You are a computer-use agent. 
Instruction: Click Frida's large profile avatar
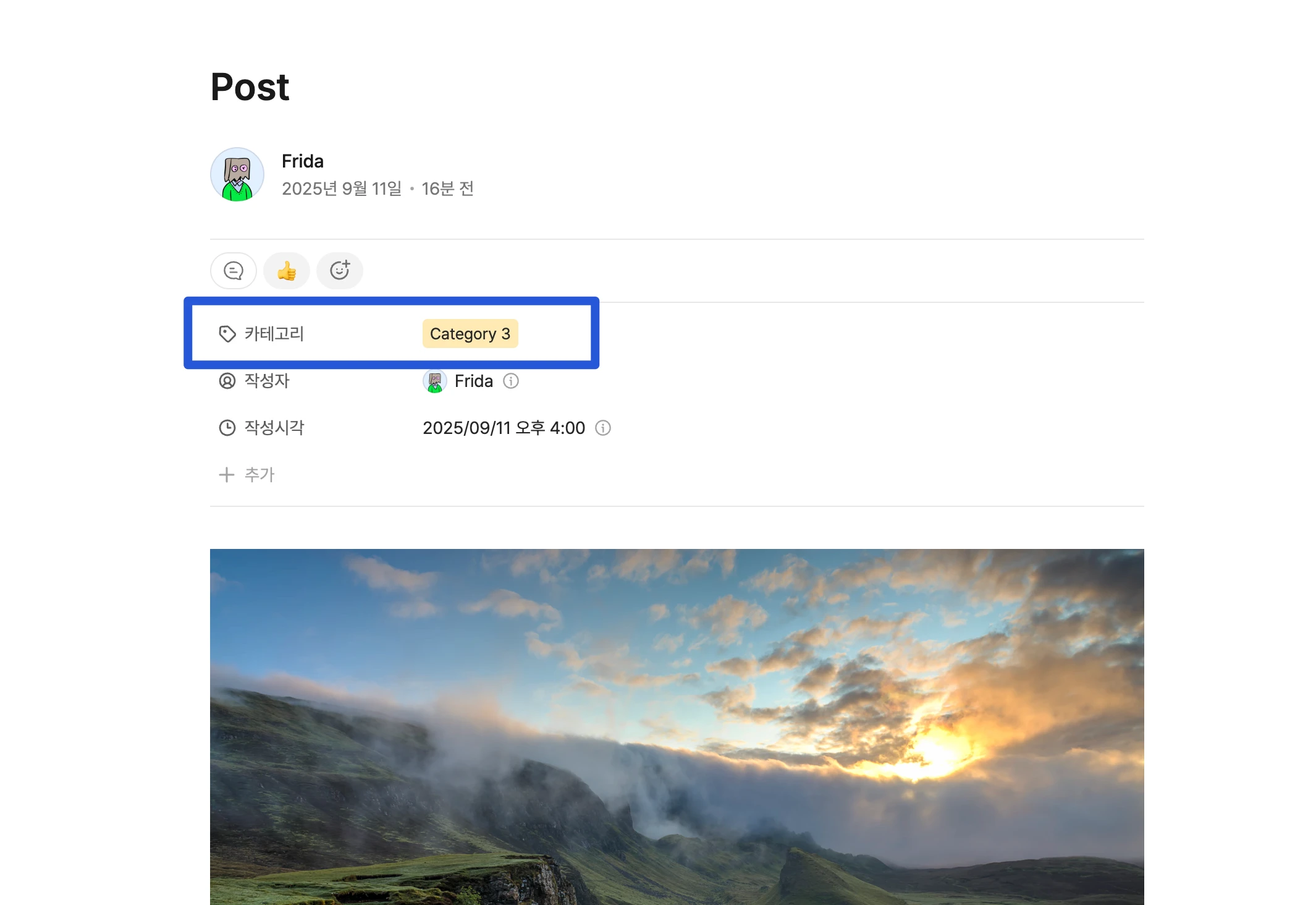[x=237, y=174]
